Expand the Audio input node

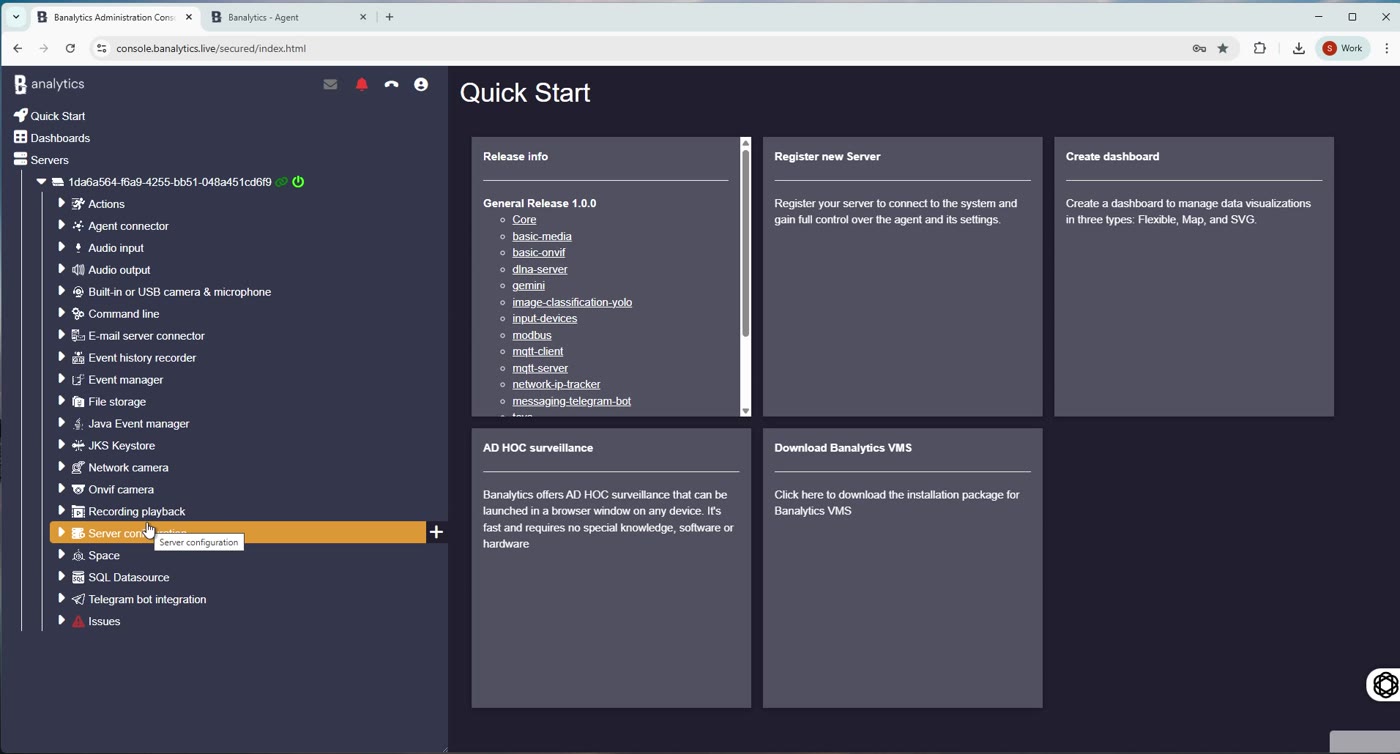point(61,247)
